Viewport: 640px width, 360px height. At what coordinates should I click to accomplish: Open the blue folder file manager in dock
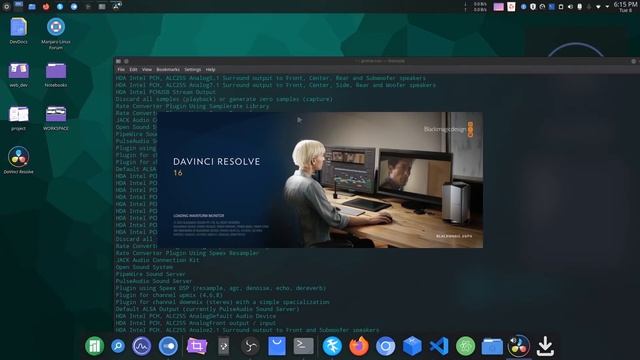click(x=492, y=347)
